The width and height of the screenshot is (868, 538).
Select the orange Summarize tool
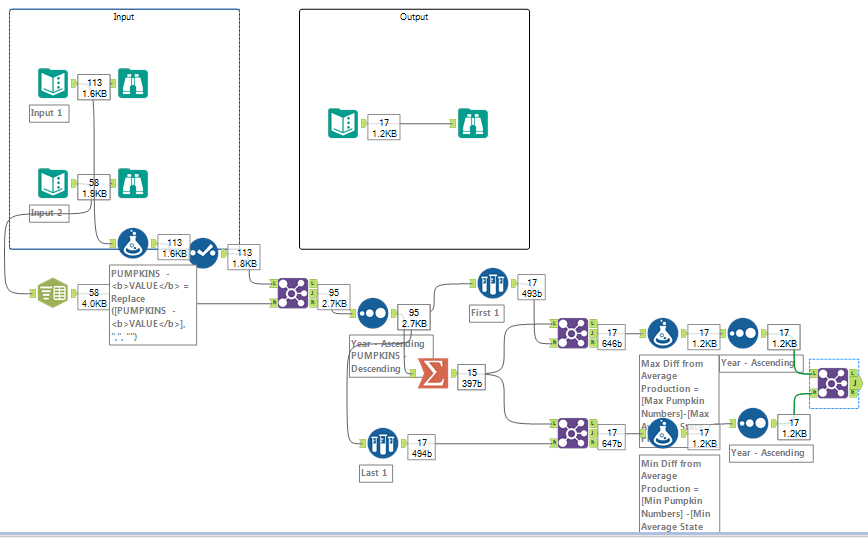433,373
